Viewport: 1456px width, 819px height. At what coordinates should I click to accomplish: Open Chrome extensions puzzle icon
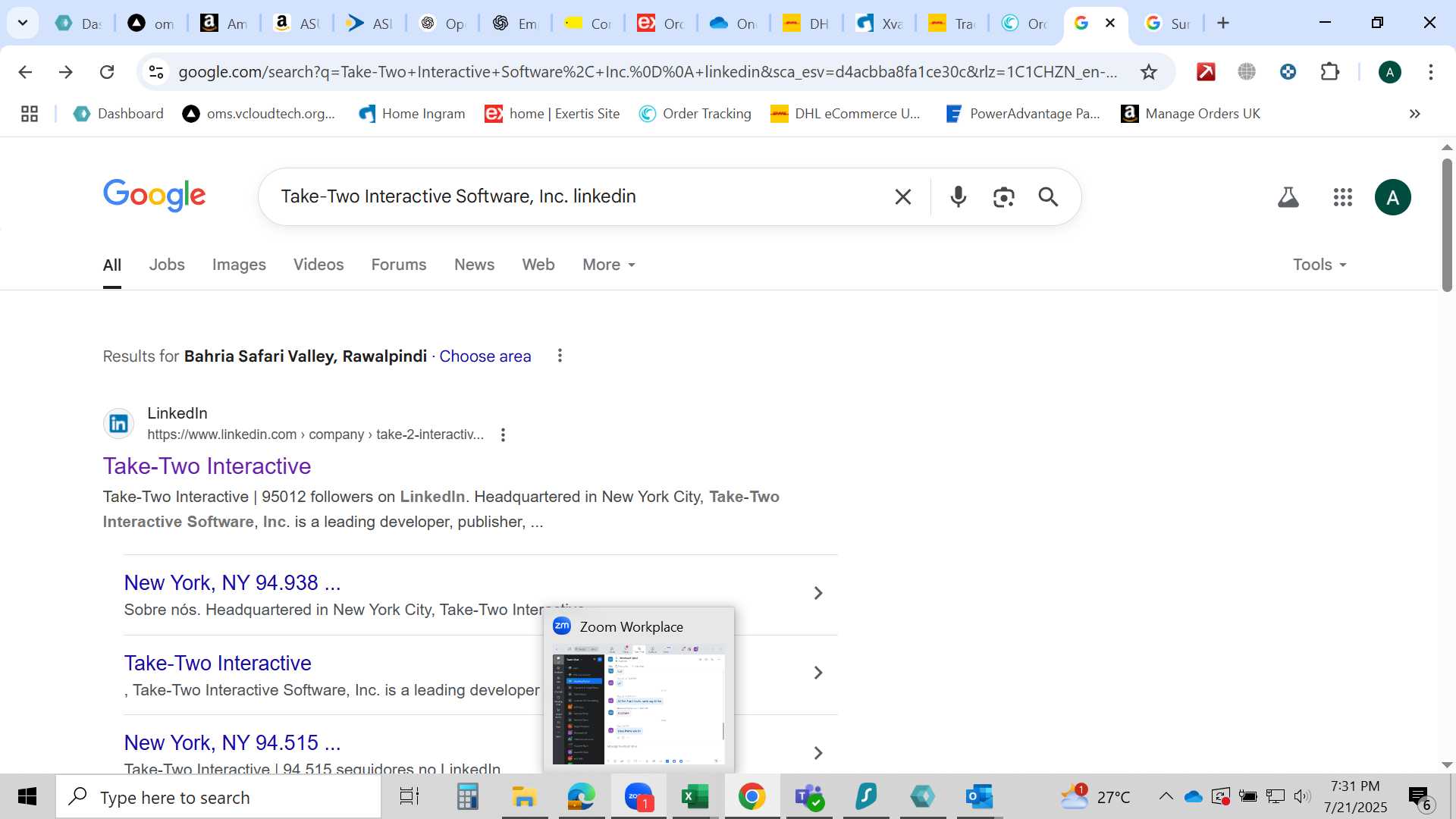pyautogui.click(x=1329, y=72)
